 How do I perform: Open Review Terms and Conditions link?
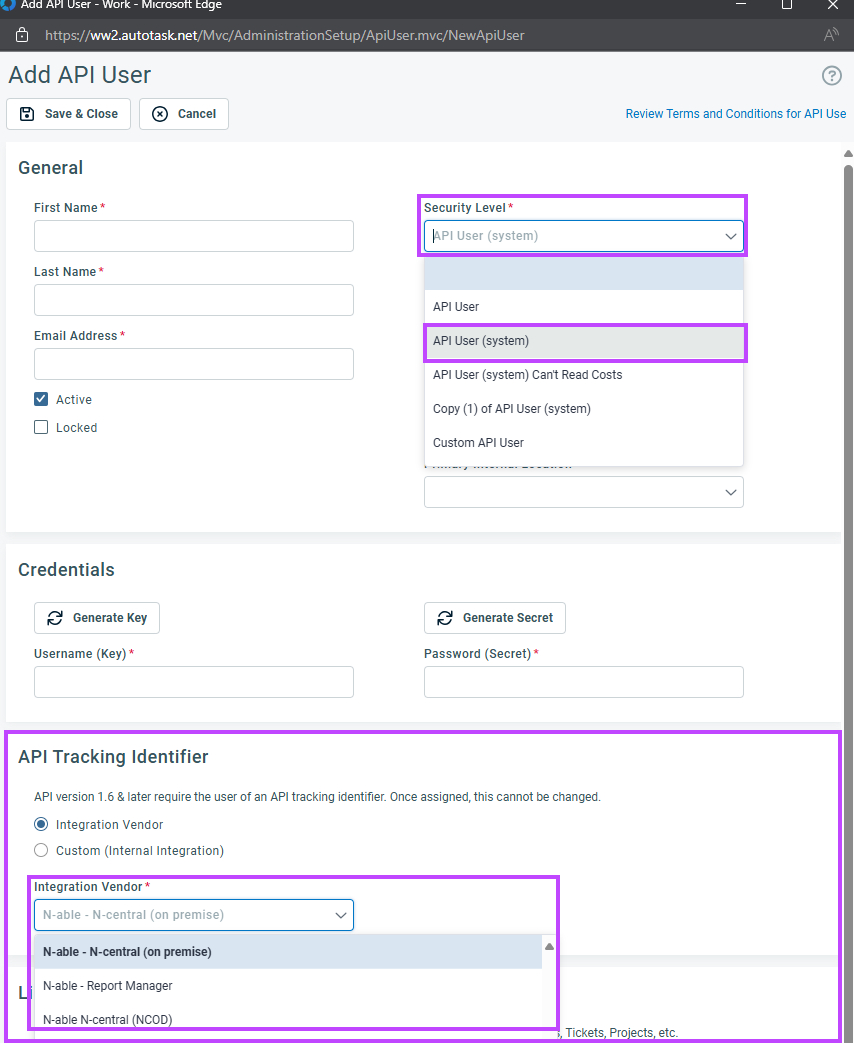point(735,114)
